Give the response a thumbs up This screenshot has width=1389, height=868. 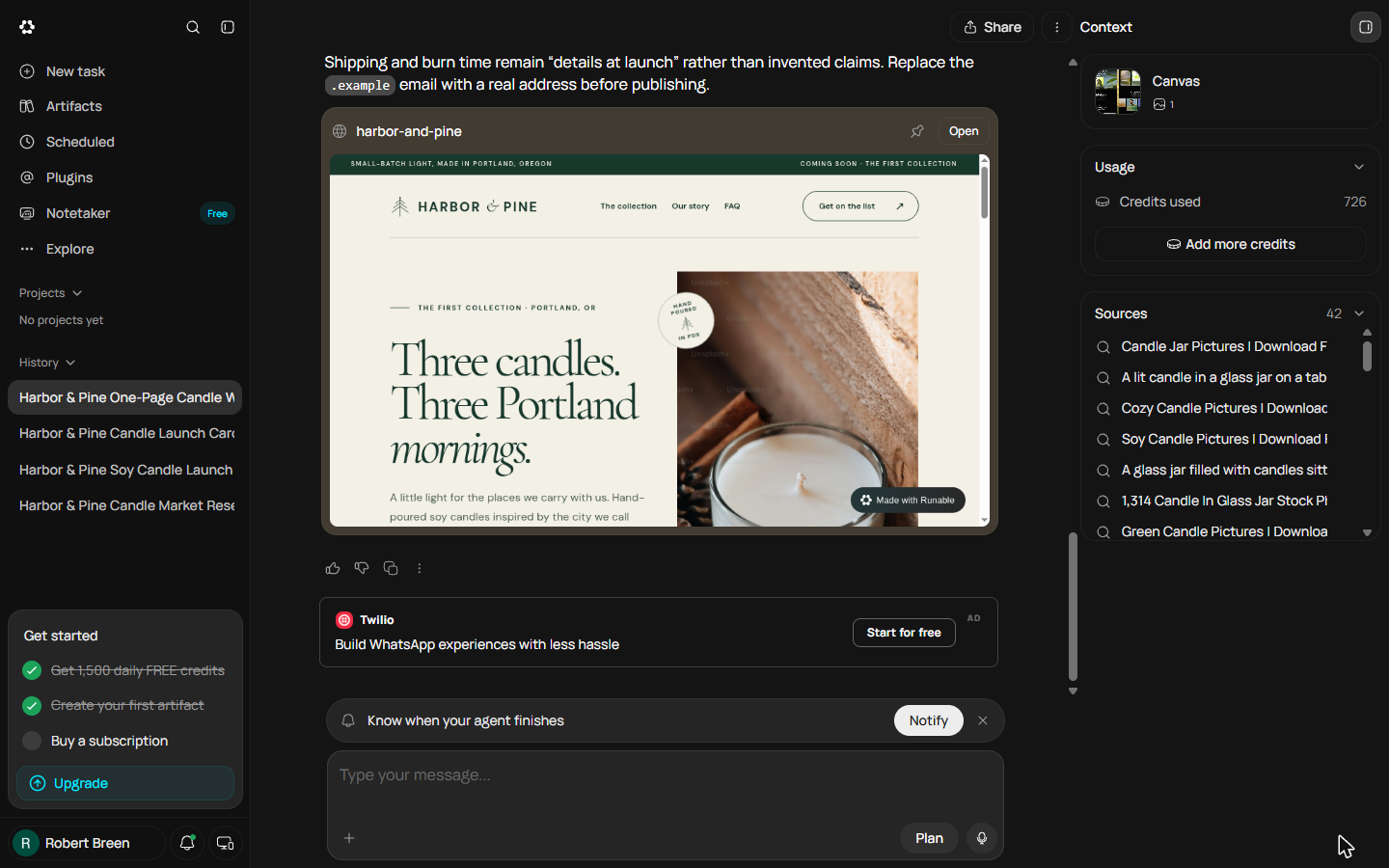(x=333, y=568)
